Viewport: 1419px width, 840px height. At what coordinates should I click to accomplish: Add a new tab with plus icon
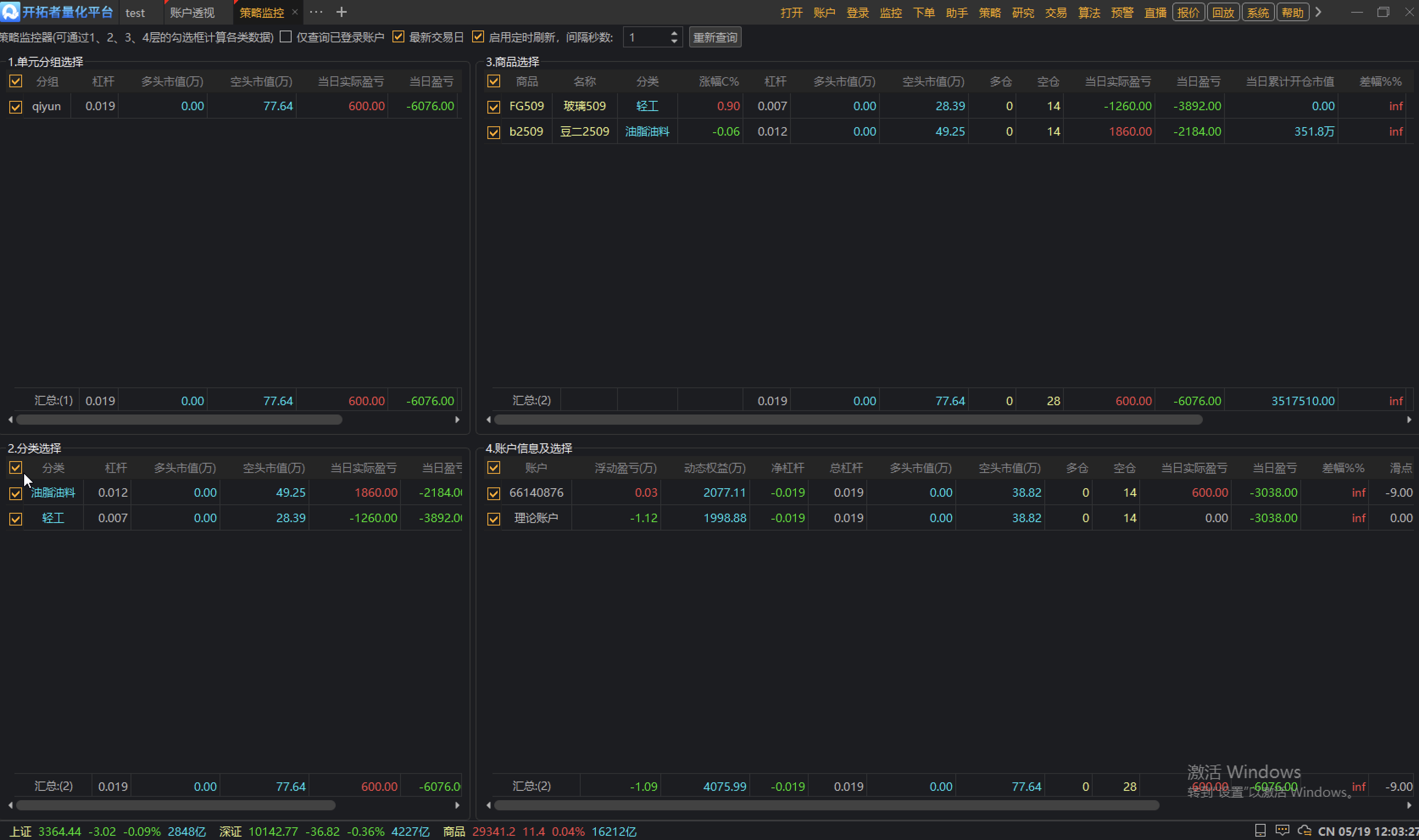tap(341, 12)
